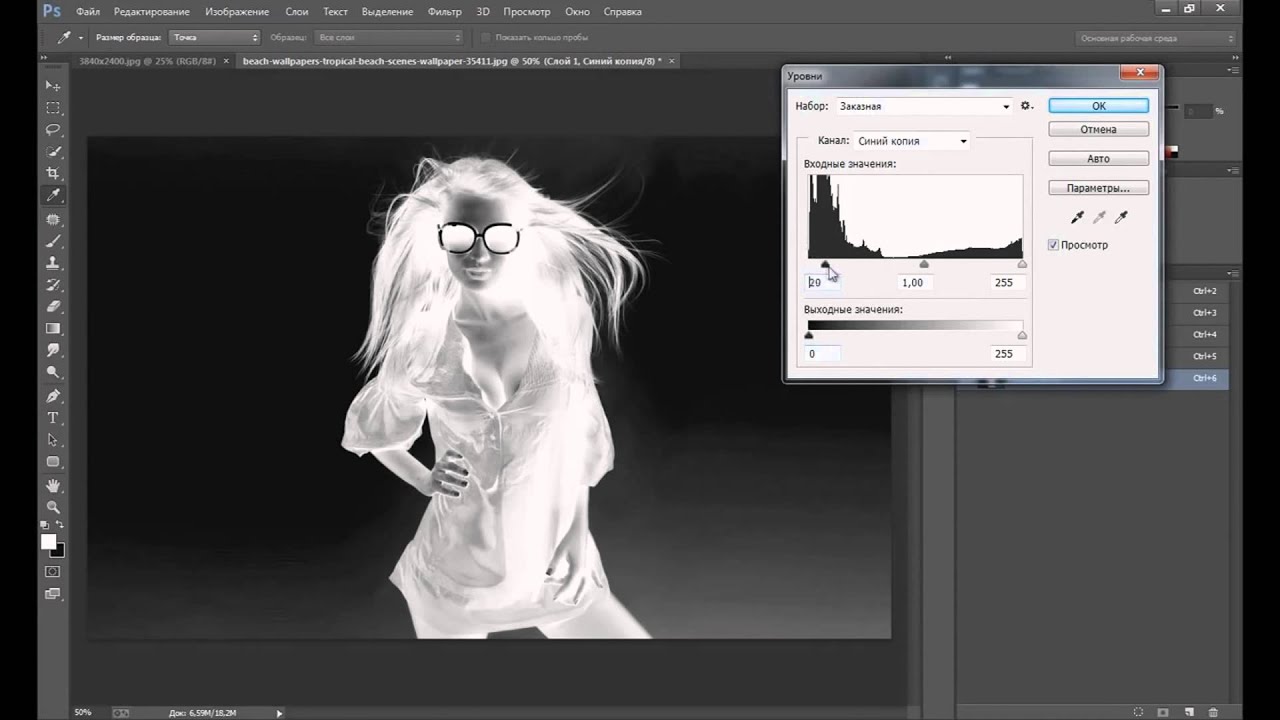The height and width of the screenshot is (720, 1280).
Task: Focus the input shadow value field showing 20
Action: point(823,282)
